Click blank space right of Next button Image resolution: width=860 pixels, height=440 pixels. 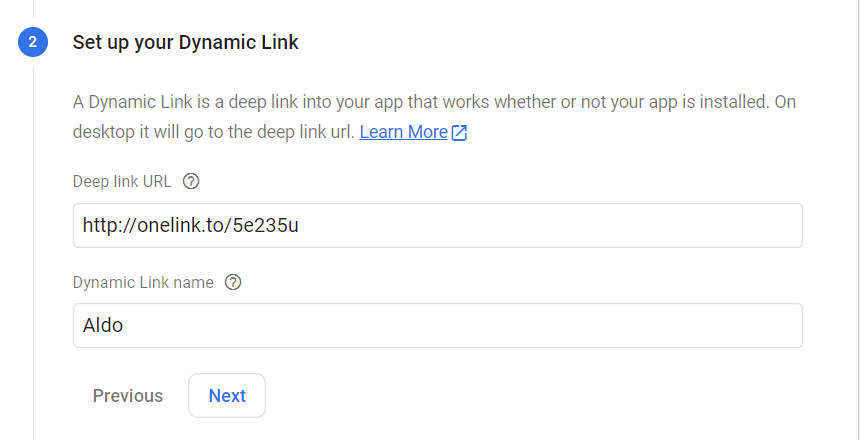494,396
